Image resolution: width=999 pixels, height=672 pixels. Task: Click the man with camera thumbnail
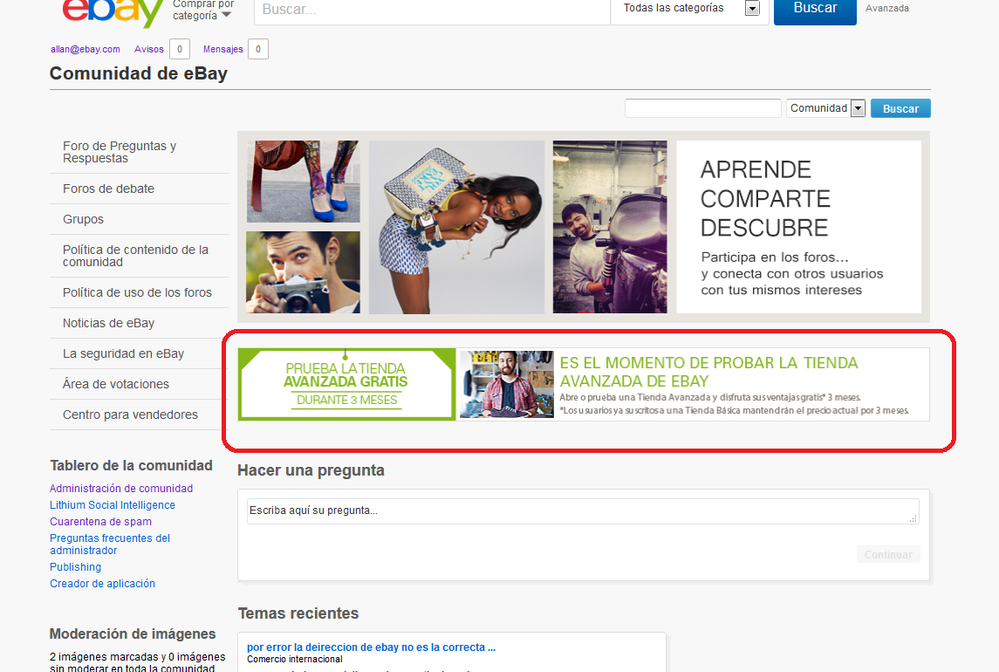303,272
